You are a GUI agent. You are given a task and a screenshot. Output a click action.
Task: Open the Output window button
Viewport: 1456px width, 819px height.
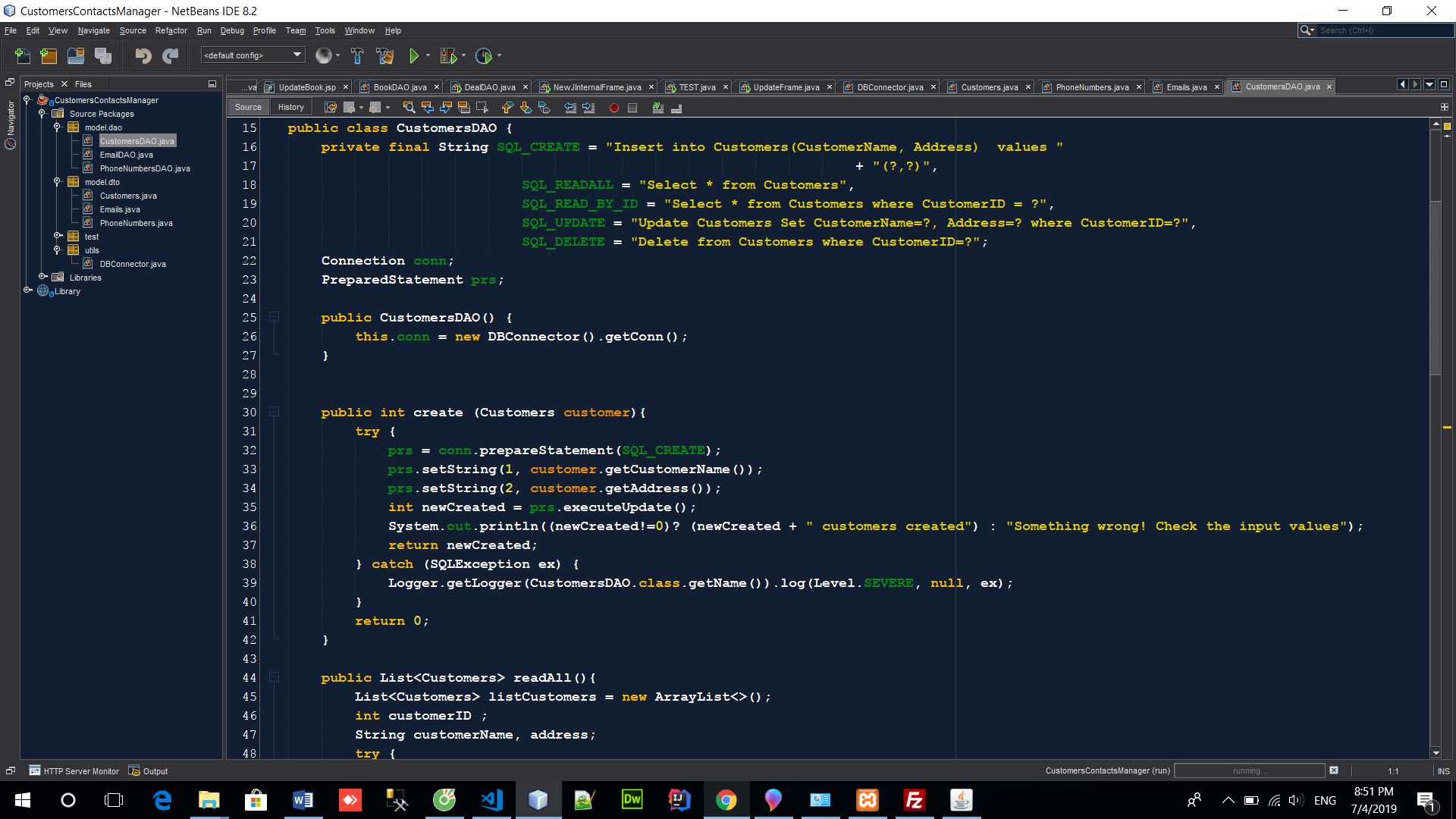pos(149,770)
